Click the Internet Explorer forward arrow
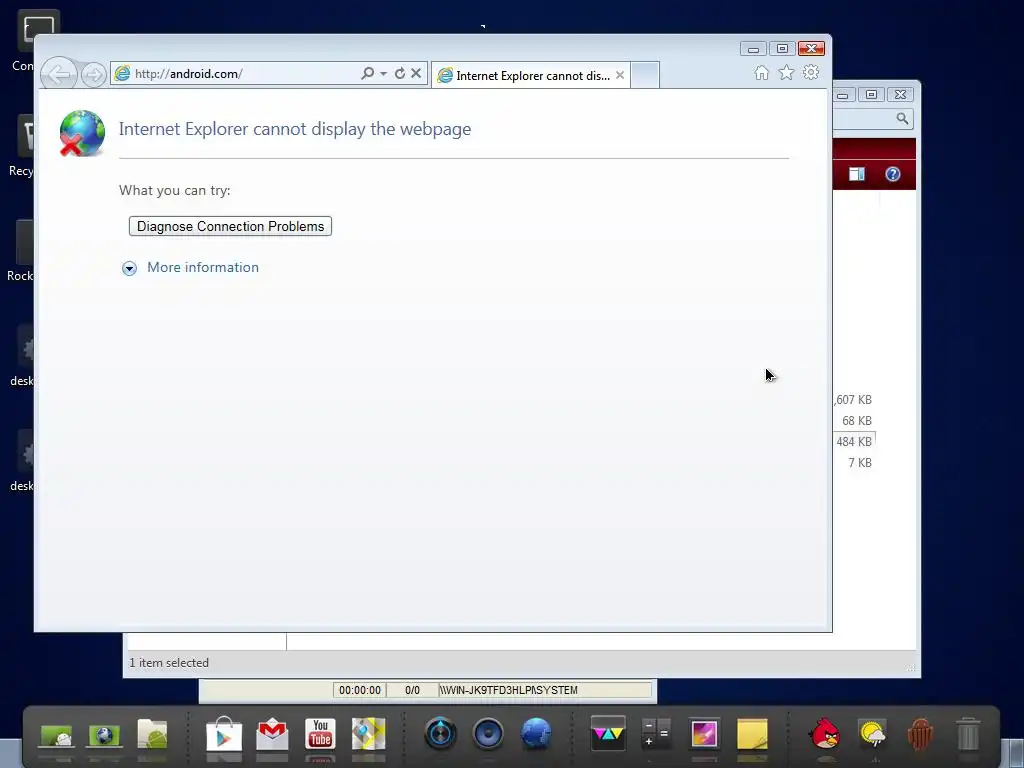 tap(94, 74)
